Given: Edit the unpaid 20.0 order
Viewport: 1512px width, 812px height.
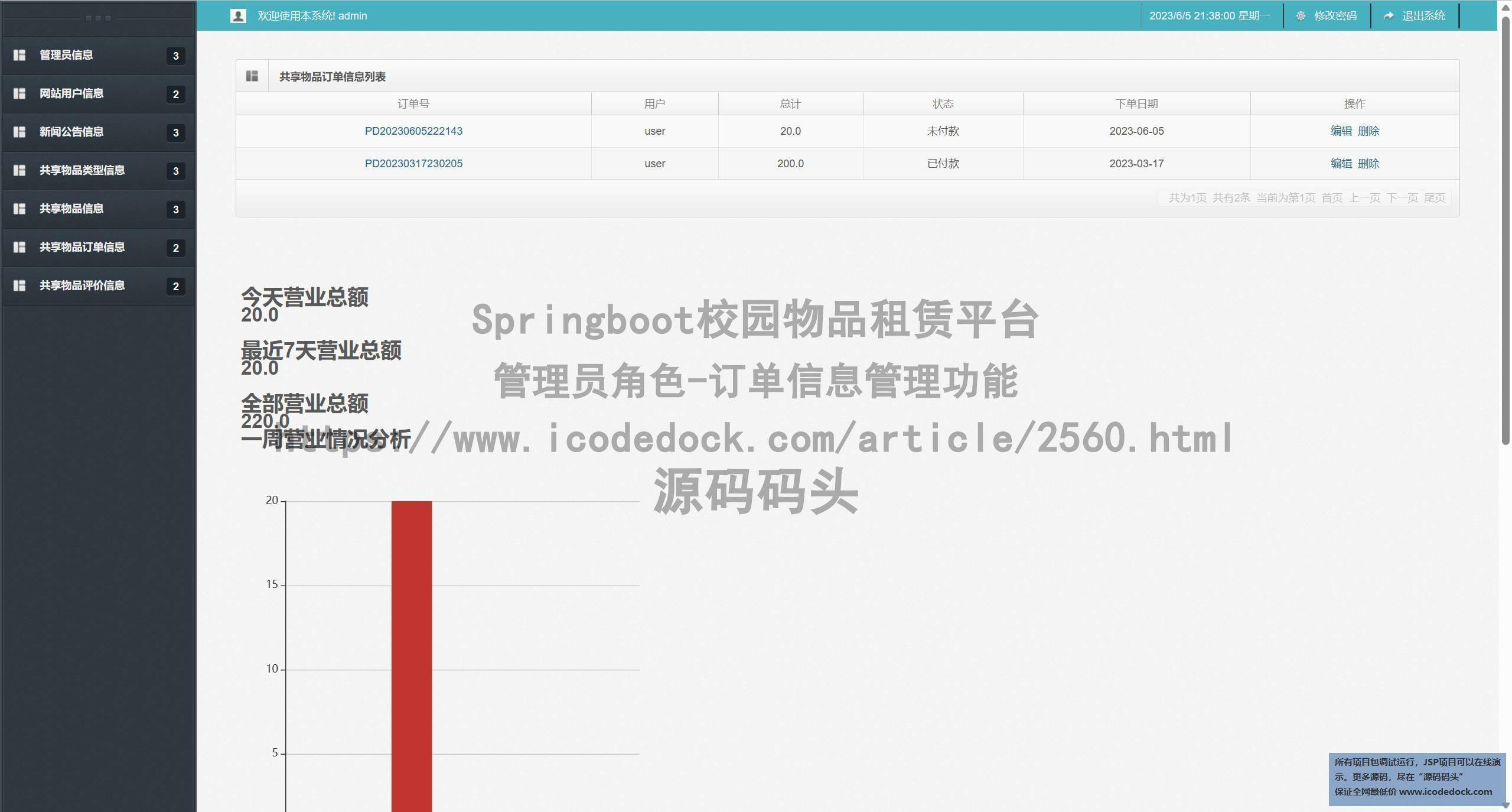Looking at the screenshot, I should click(x=1341, y=131).
